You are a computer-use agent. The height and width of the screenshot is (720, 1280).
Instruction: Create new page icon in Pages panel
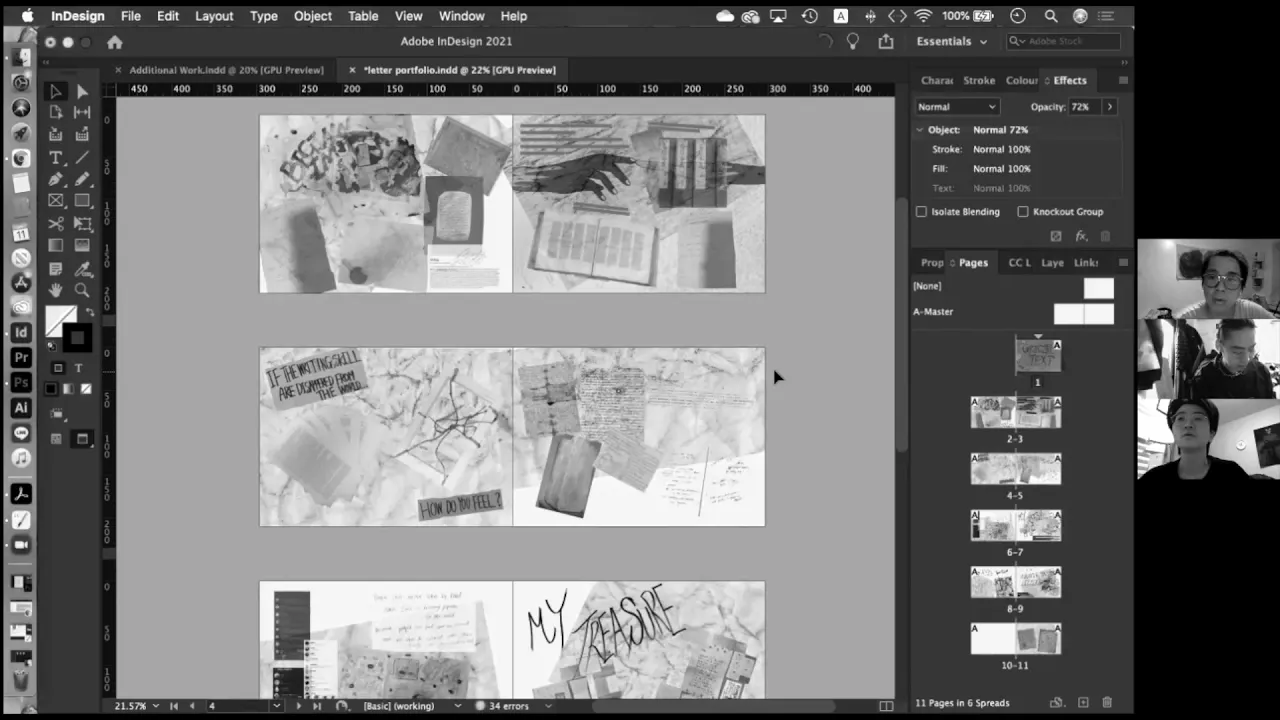1083,703
